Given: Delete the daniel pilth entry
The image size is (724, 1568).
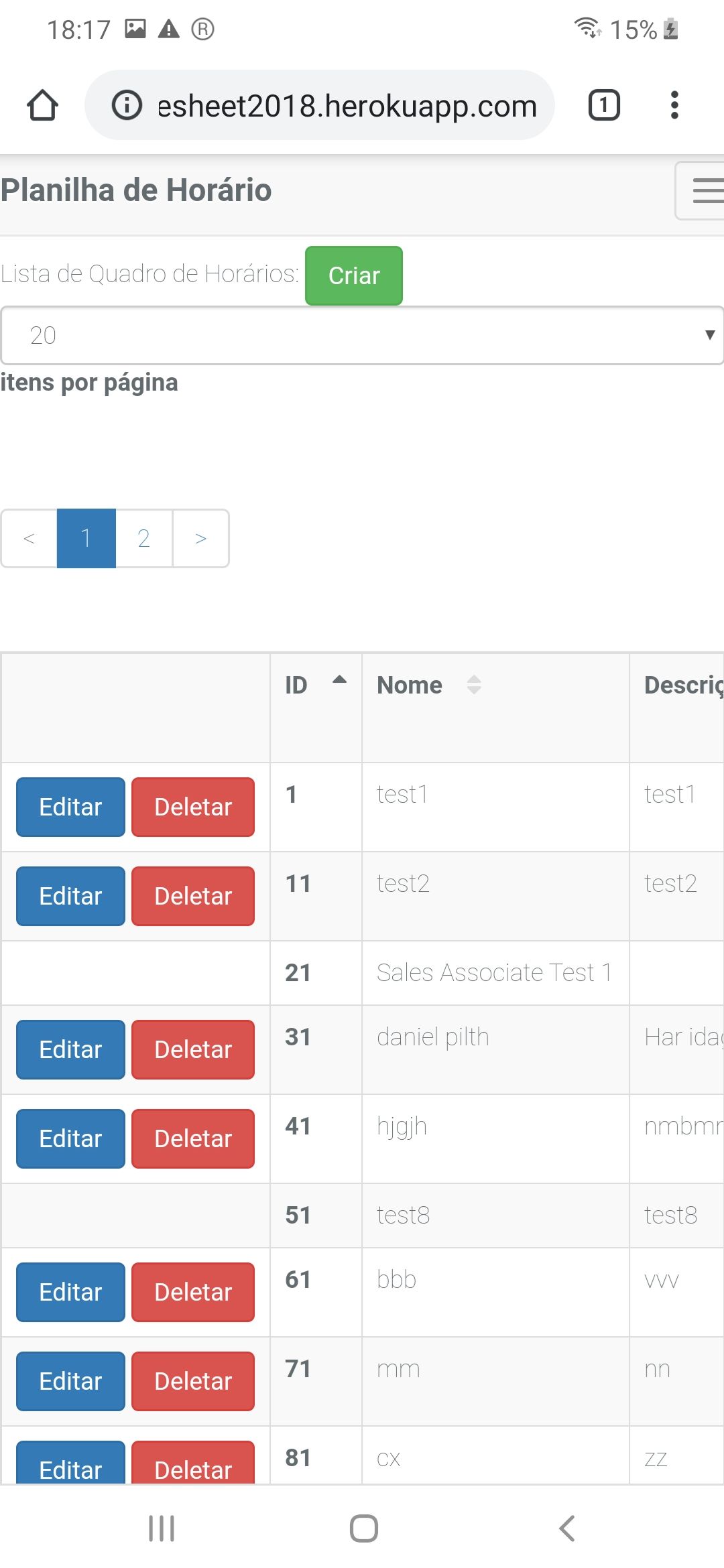Looking at the screenshot, I should click(193, 1049).
